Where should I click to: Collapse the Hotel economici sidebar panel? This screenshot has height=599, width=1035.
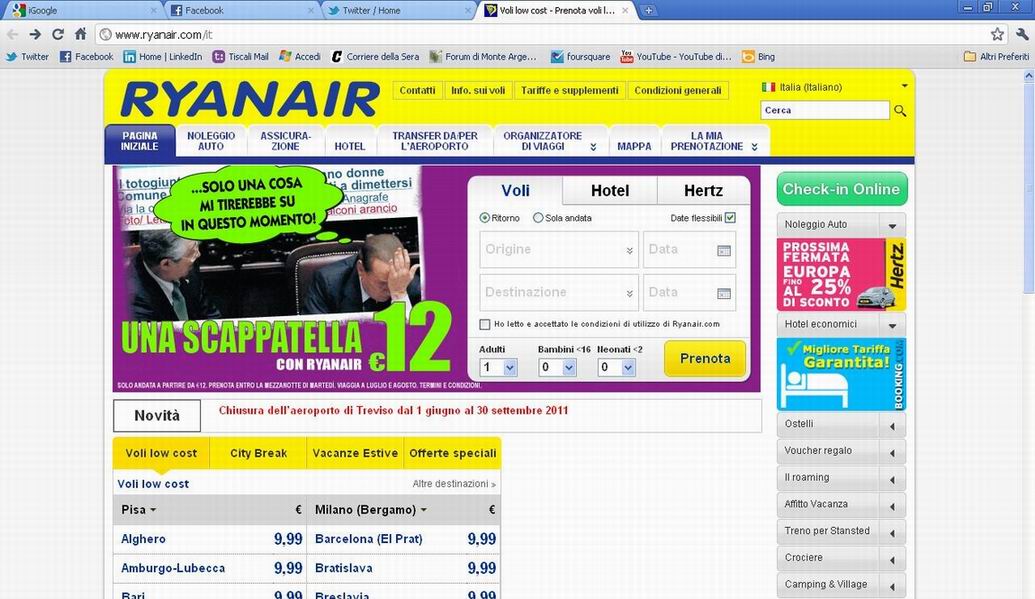[892, 325]
